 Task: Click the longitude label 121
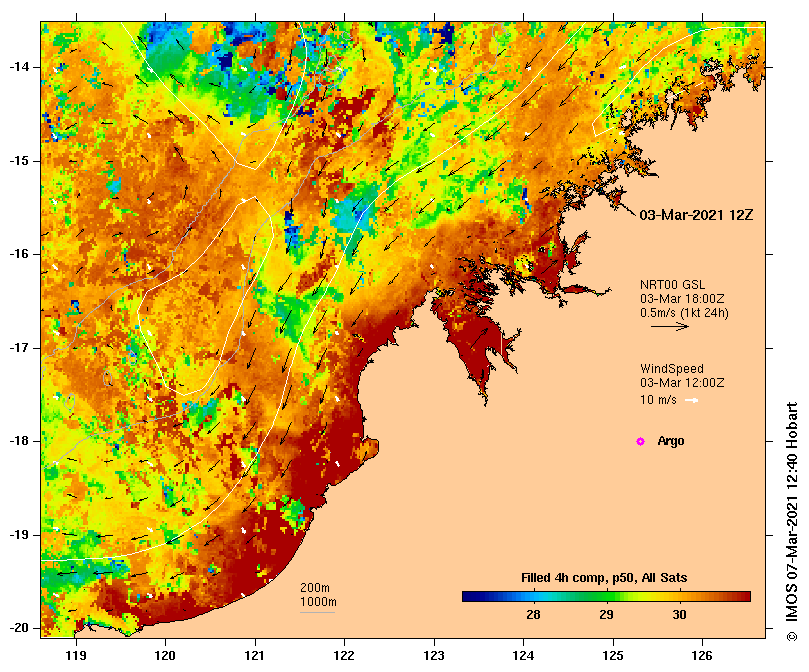[255, 656]
